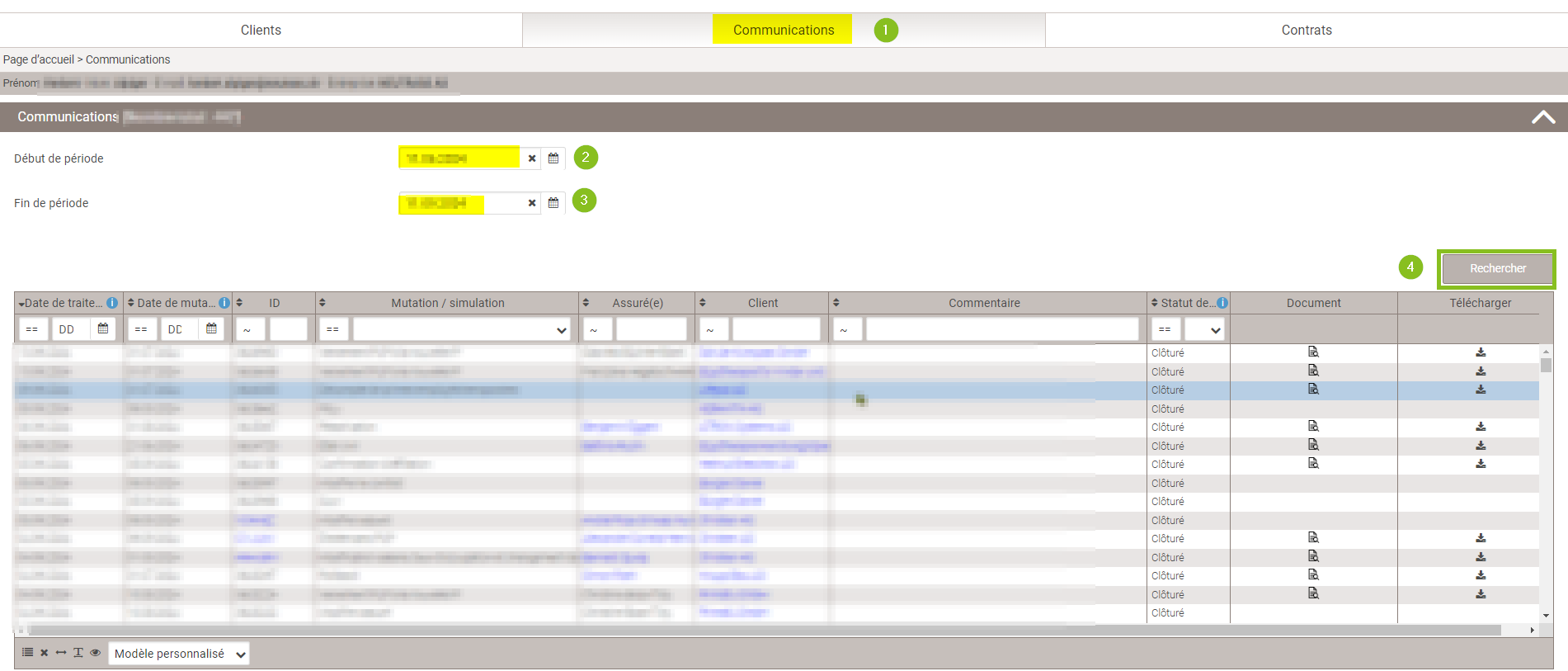Image resolution: width=1568 pixels, height=671 pixels.
Task: Click the horizontal scrollbar right arrow
Action: [1532, 630]
